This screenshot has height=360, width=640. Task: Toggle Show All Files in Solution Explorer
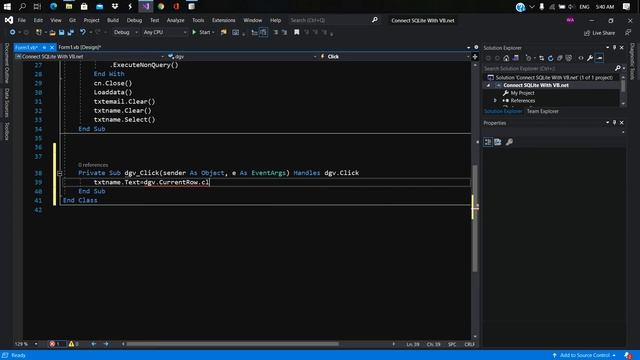pos(569,58)
